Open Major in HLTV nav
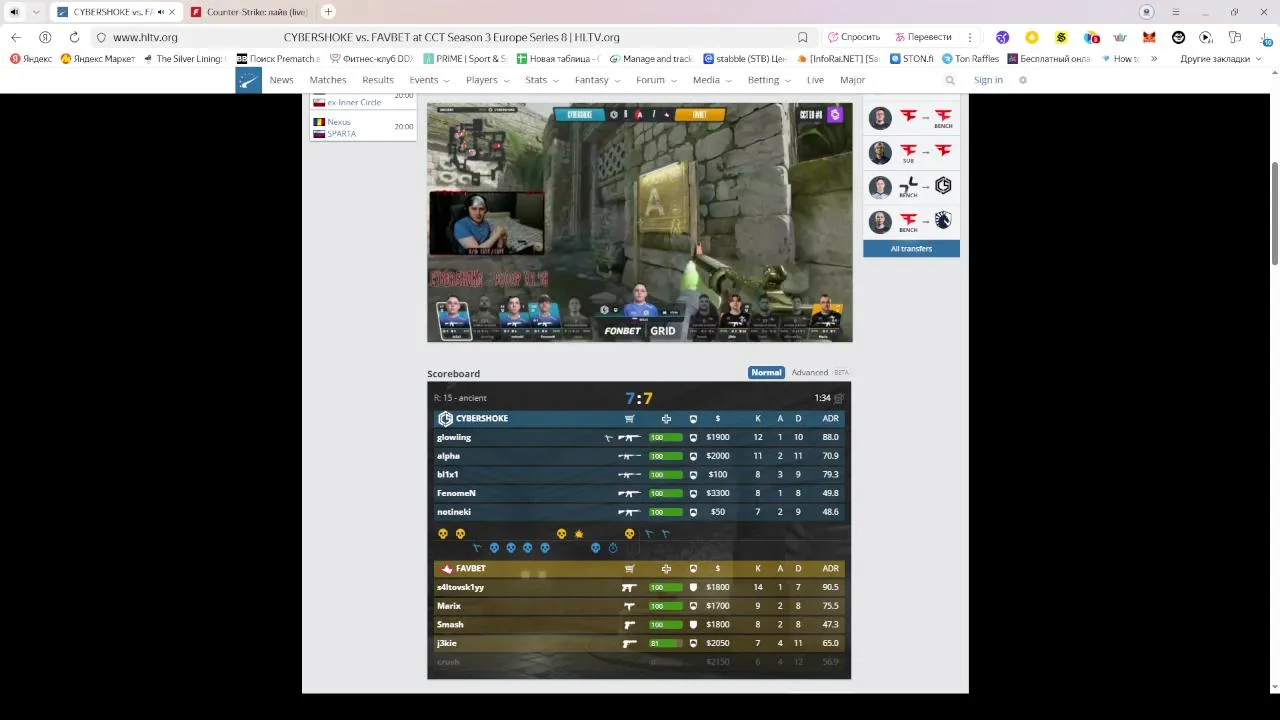The width and height of the screenshot is (1280, 720). (x=852, y=80)
